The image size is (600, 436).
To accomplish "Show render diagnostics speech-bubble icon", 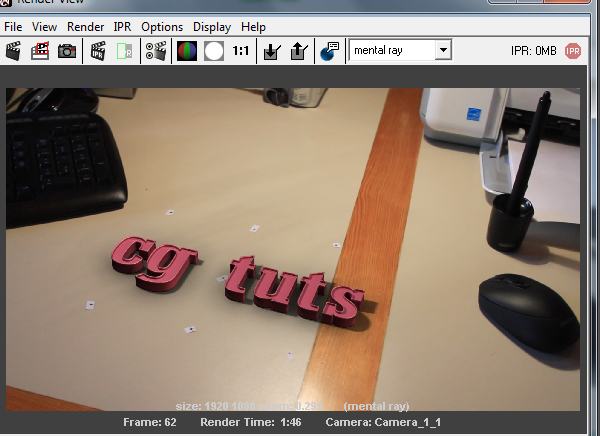I will (x=329, y=51).
